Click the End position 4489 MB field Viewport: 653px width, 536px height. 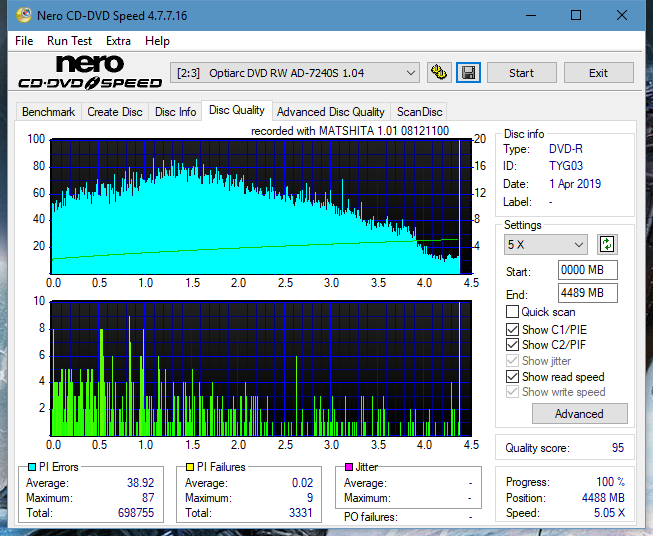587,293
